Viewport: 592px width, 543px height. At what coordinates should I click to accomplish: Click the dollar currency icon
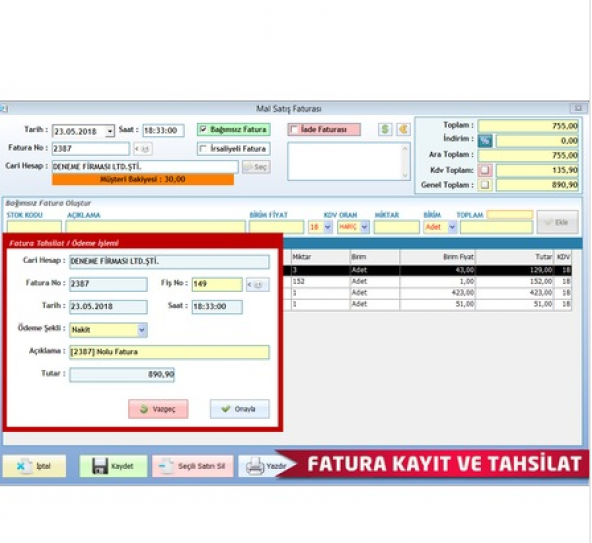tap(385, 130)
